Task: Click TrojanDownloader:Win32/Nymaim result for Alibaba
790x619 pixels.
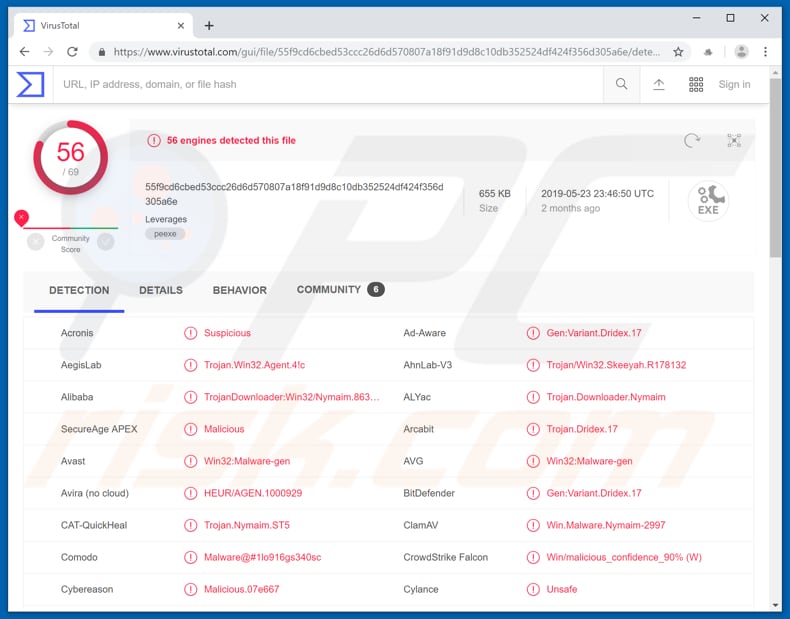Action: pyautogui.click(x=292, y=397)
